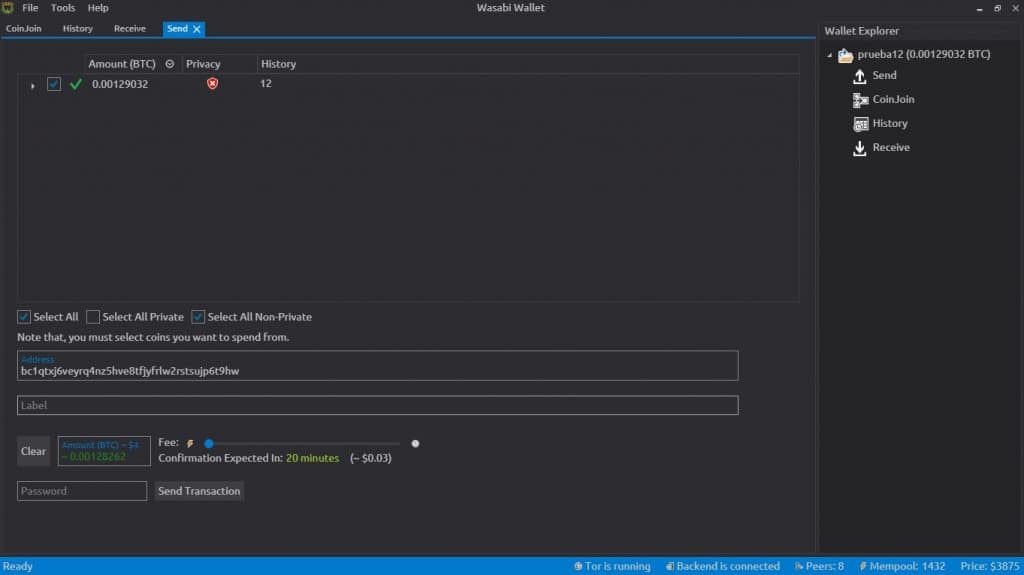Click the Wasabi Wallet logo icon

pos(8,8)
